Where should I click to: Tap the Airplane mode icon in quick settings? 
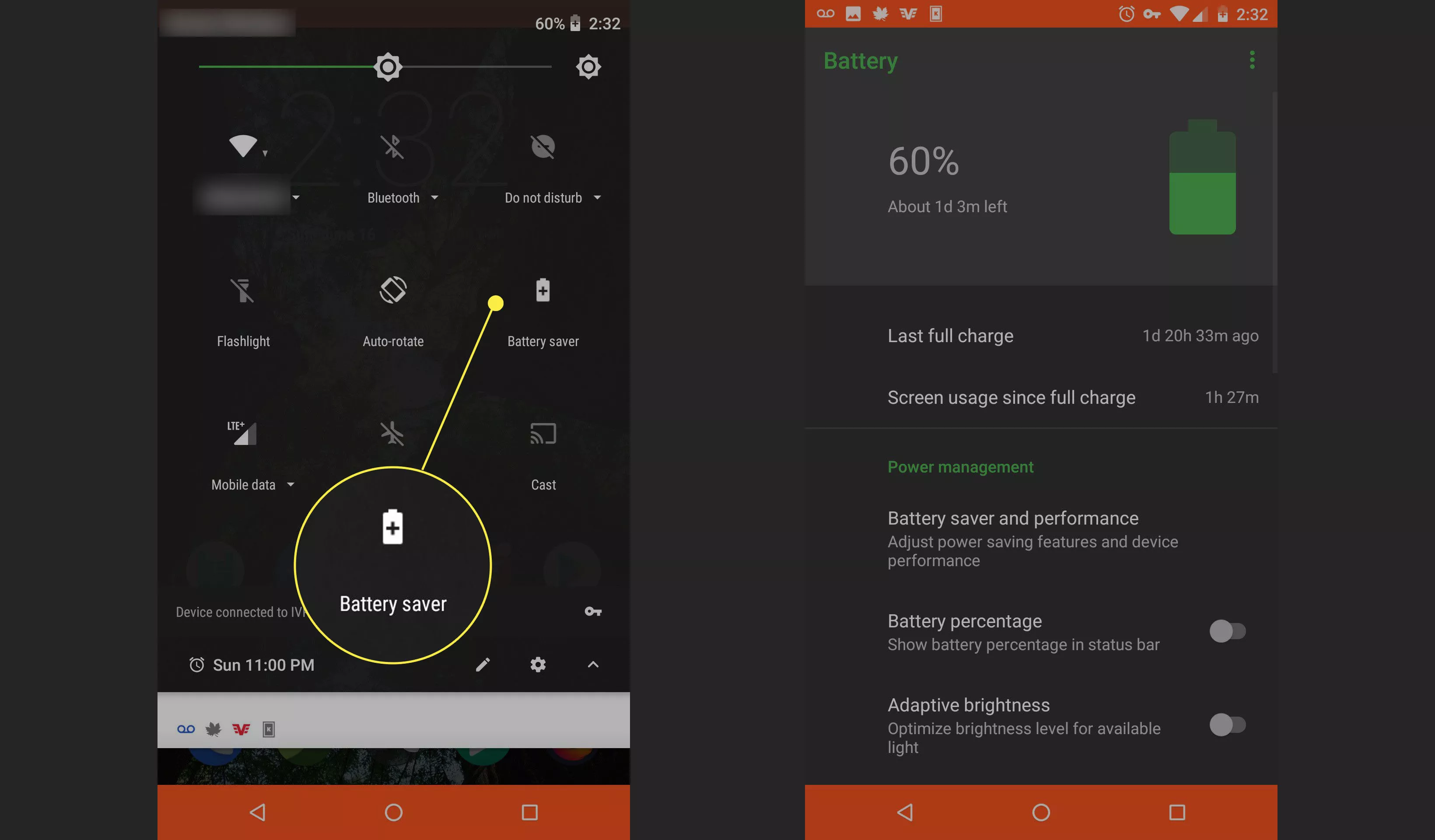coord(391,432)
